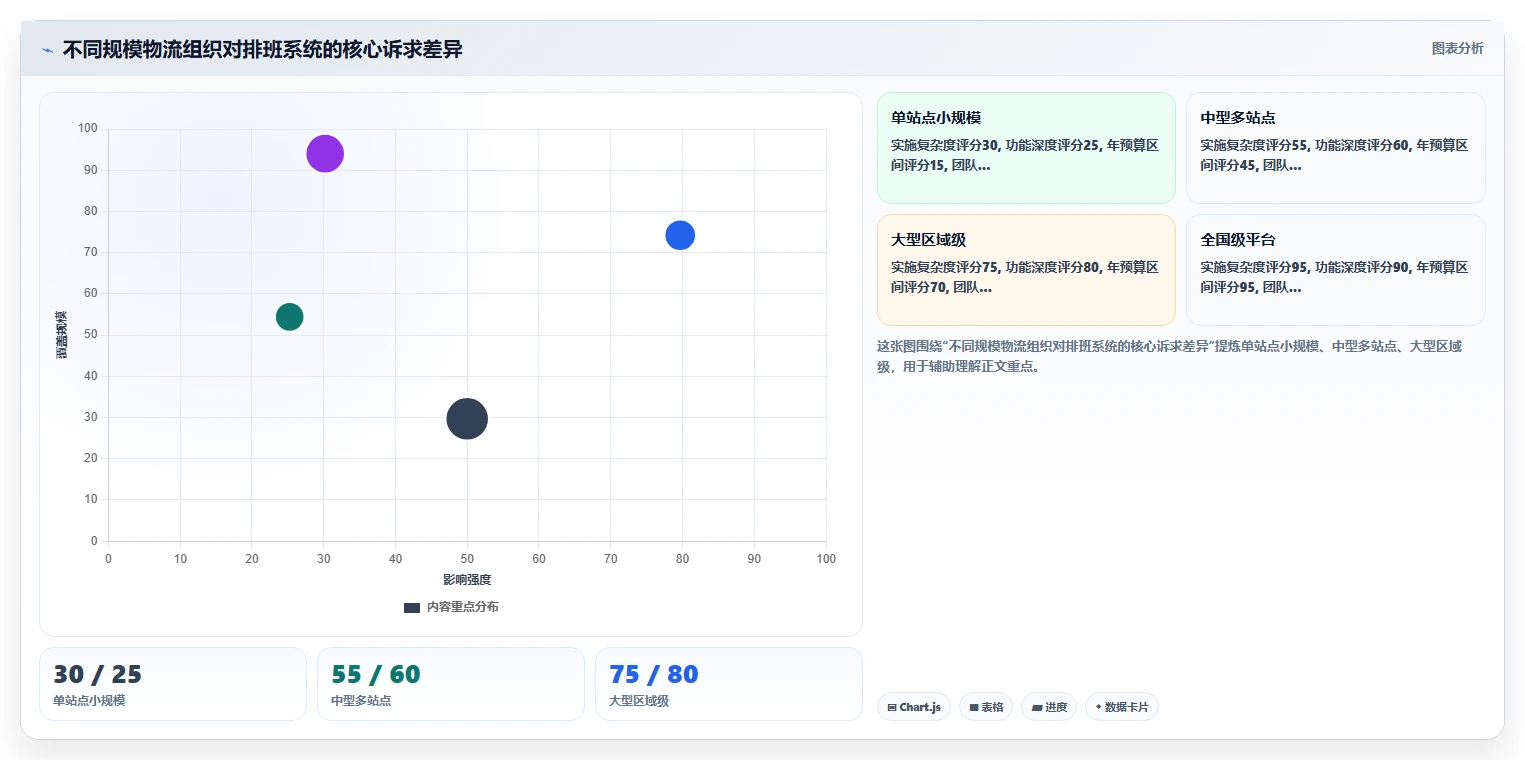The height and width of the screenshot is (760, 1525).
Task: Click the 中型多站点 label under 55 / 60
Action: pyautogui.click(x=361, y=701)
